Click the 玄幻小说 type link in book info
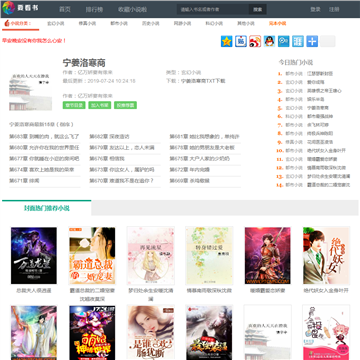 [x=191, y=72]
